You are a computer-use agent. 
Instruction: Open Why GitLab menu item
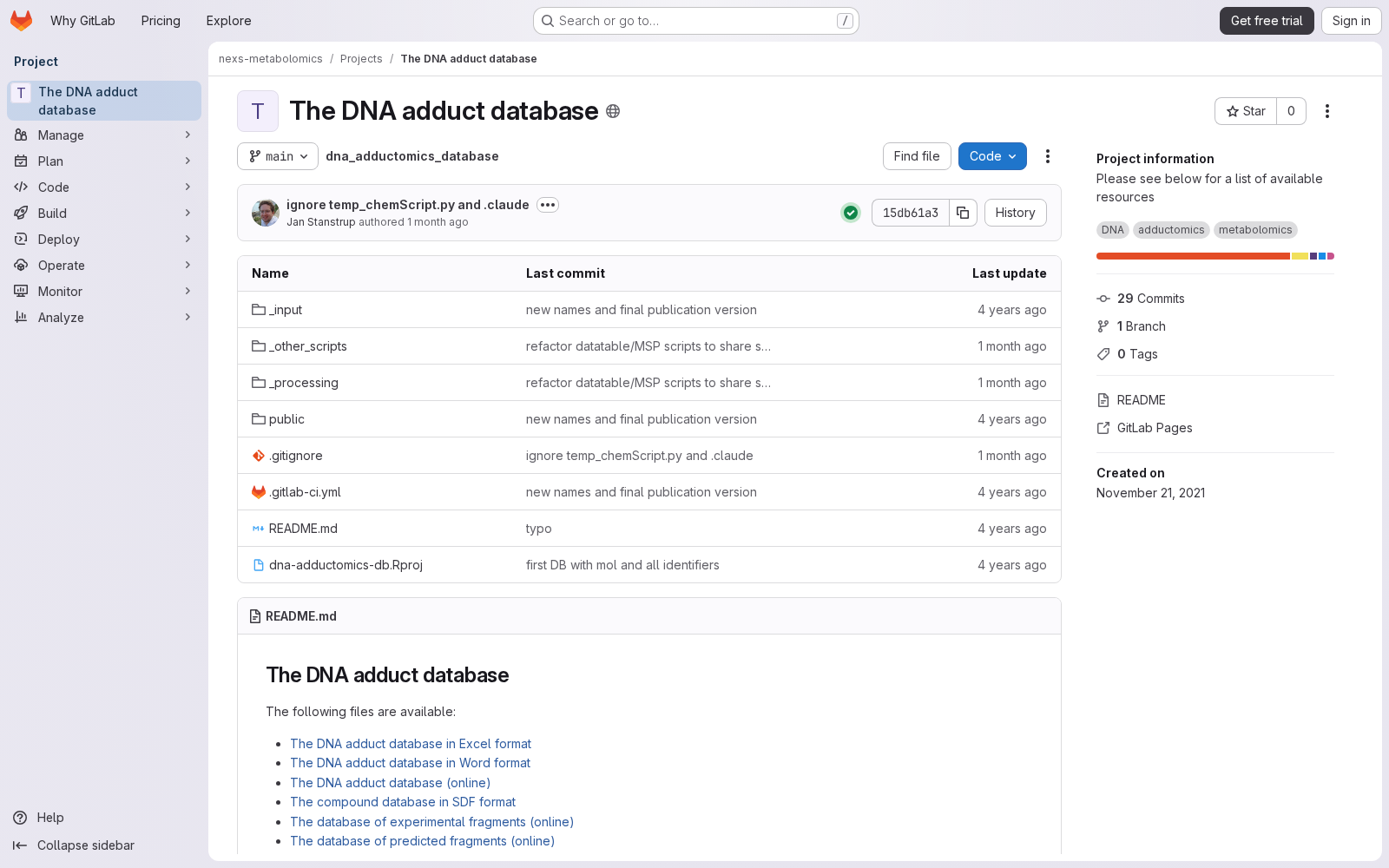tap(82, 21)
